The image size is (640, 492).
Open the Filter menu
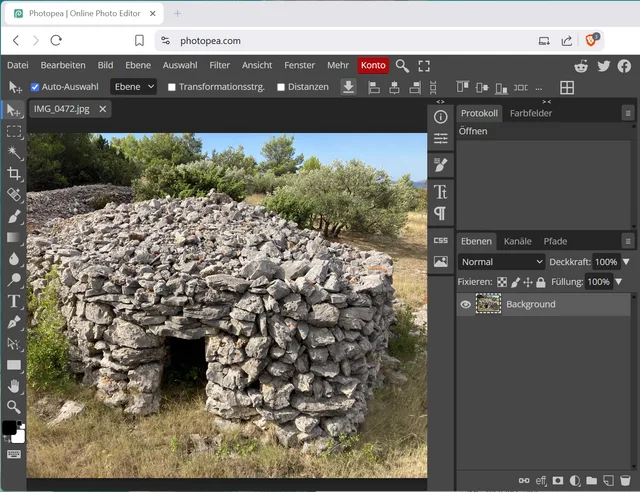pos(219,65)
